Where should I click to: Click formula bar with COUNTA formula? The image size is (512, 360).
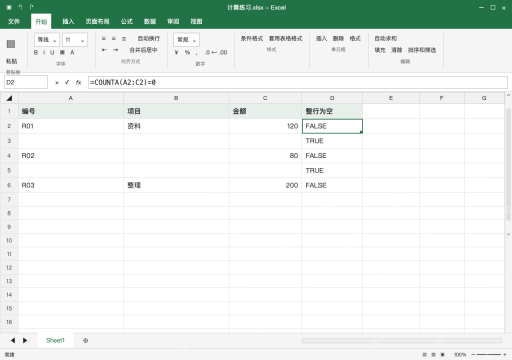(x=298, y=82)
